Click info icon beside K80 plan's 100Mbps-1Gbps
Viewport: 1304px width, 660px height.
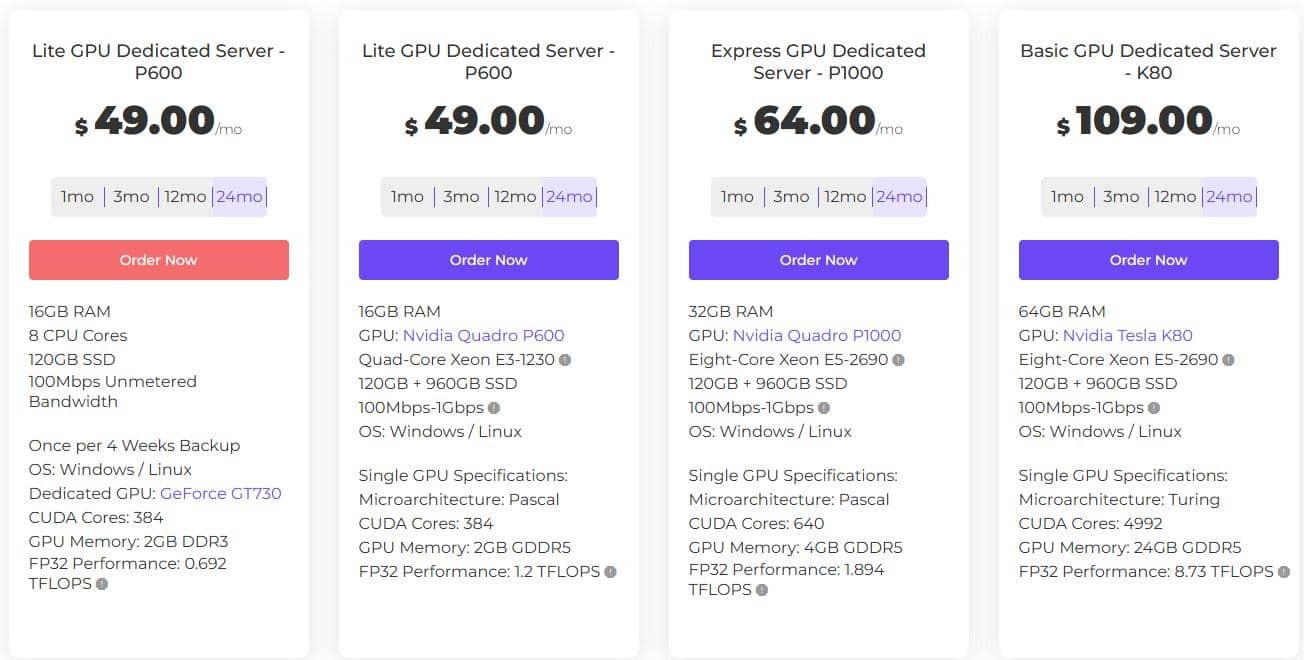[1153, 408]
